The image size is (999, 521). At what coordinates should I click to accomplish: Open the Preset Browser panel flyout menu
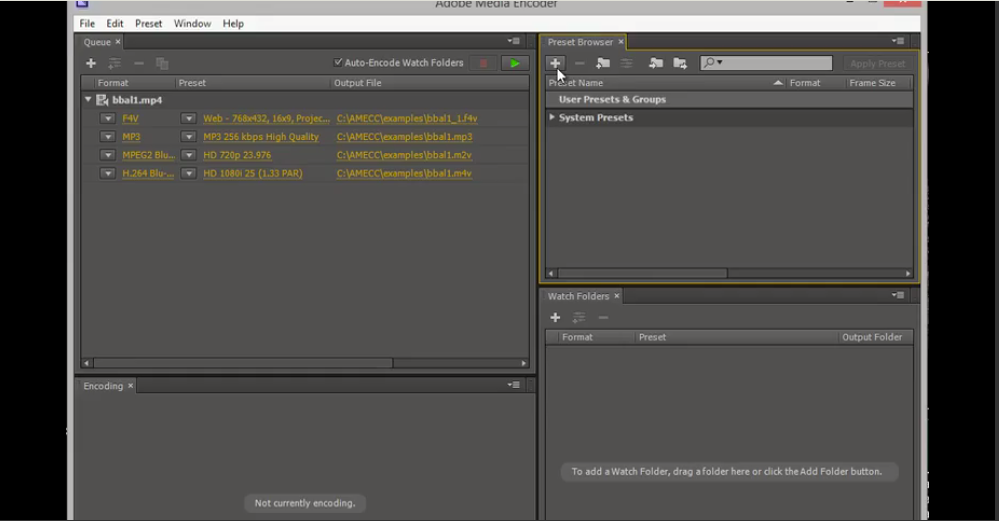coord(898,41)
